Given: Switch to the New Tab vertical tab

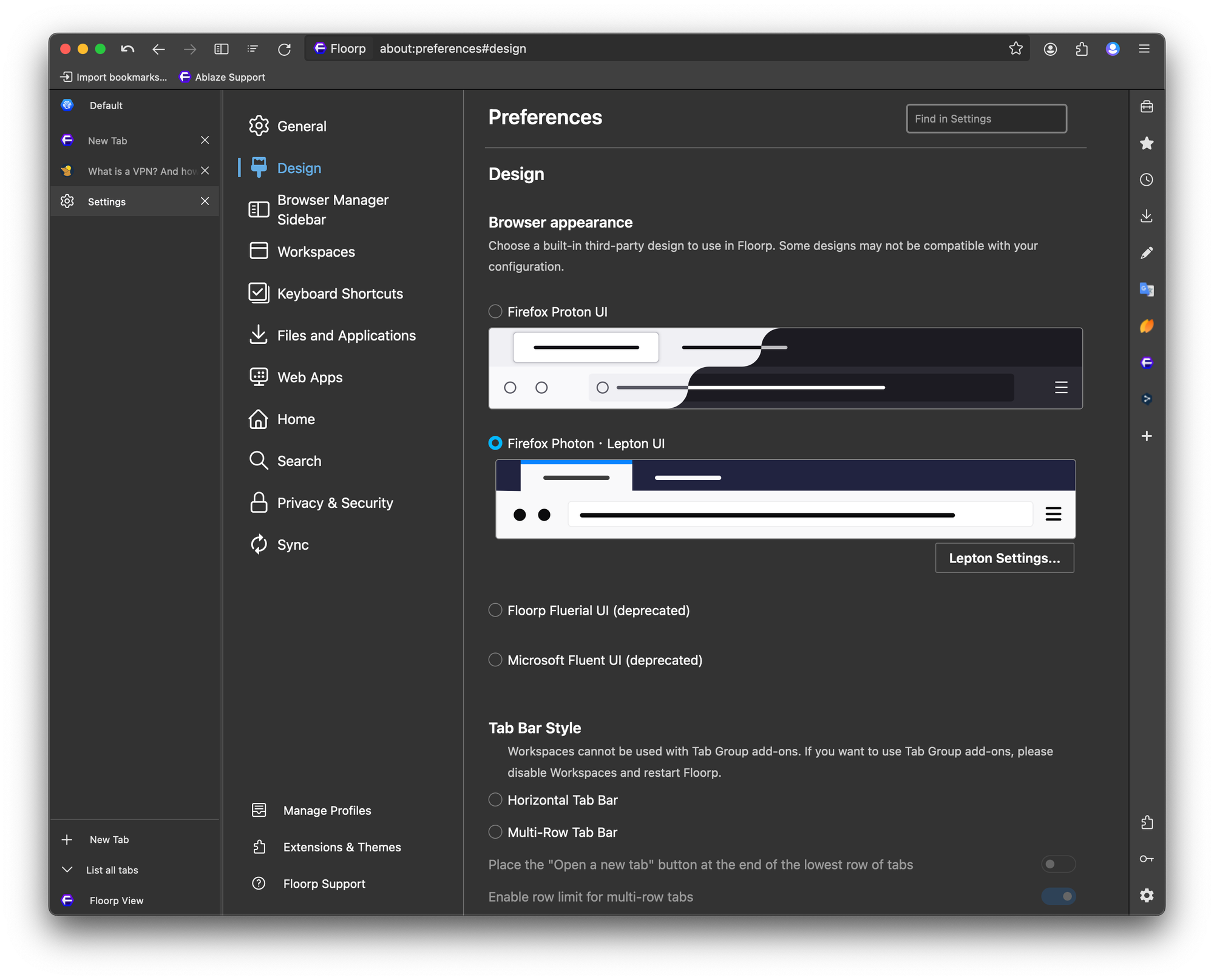Looking at the screenshot, I should pyautogui.click(x=134, y=141).
